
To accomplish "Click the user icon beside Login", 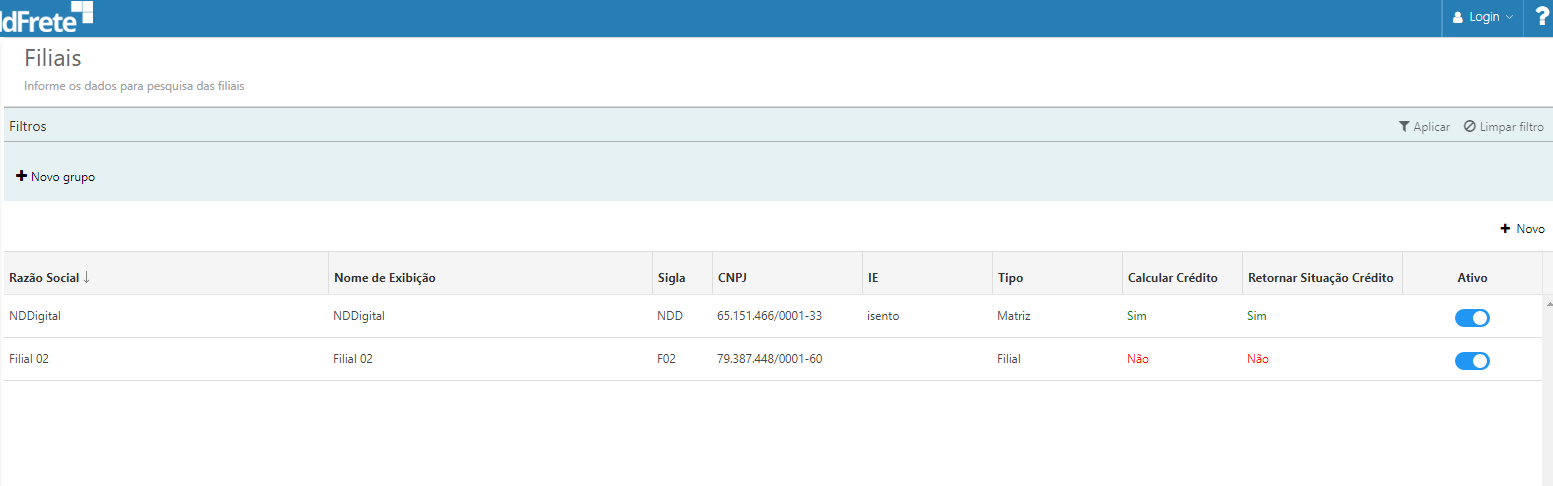I will tap(1458, 17).
